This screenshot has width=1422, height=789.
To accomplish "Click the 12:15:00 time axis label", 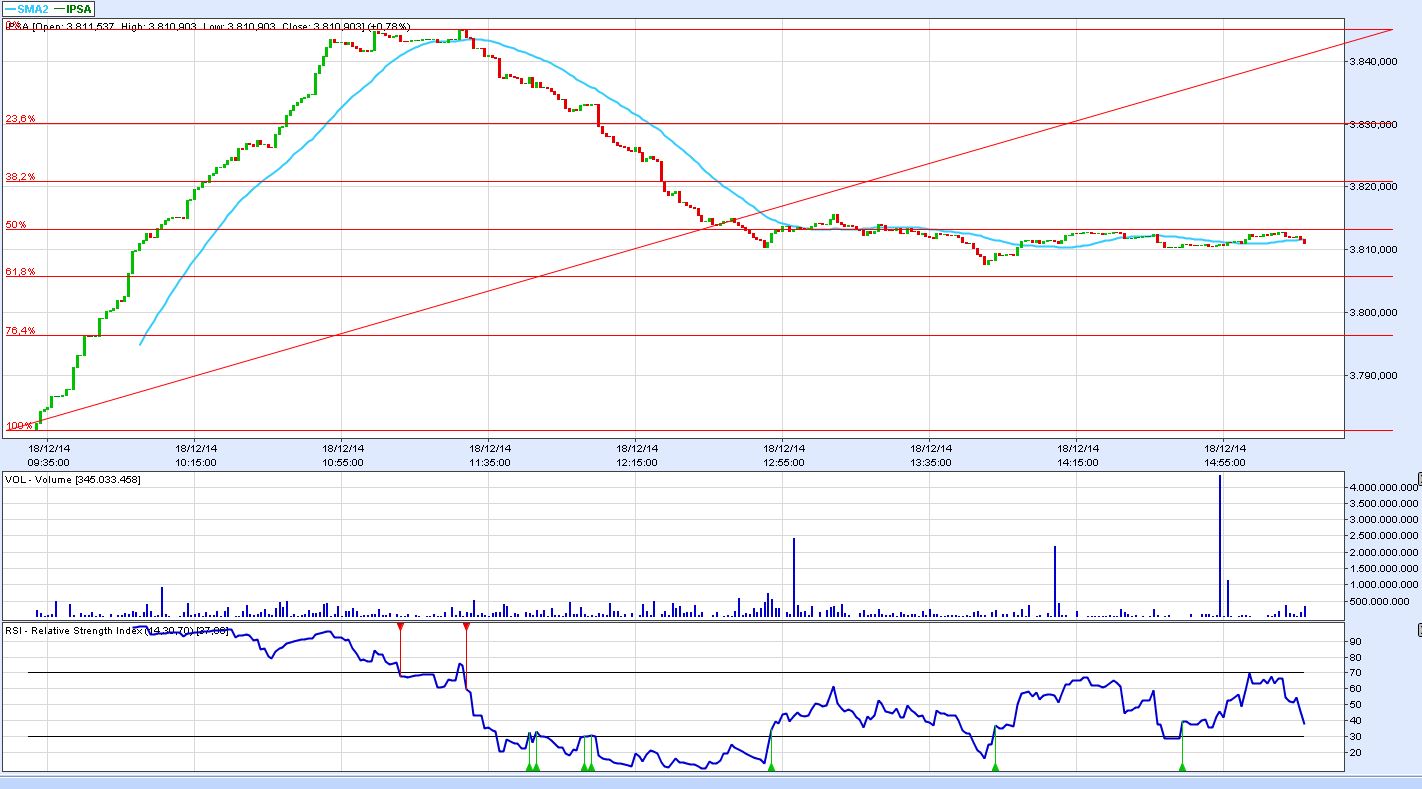I will click(636, 462).
